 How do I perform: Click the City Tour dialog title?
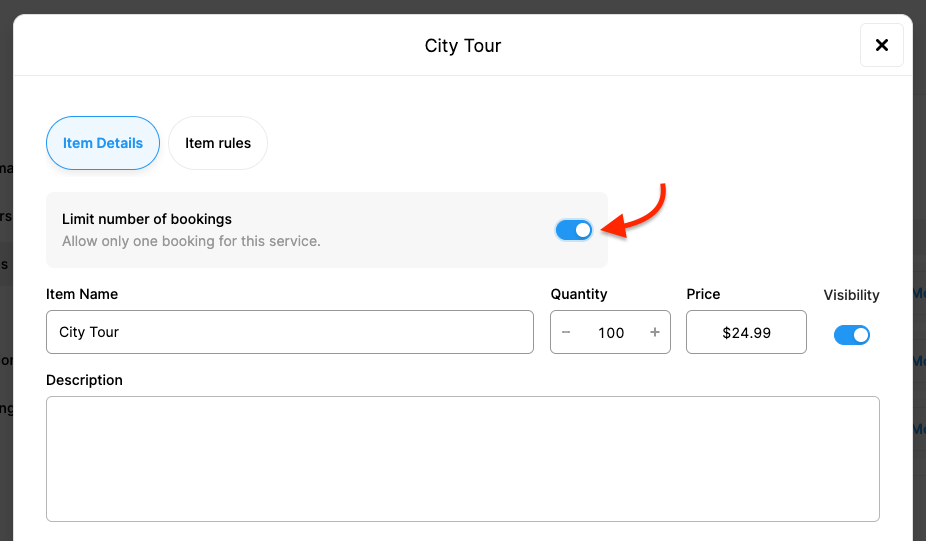tap(463, 46)
